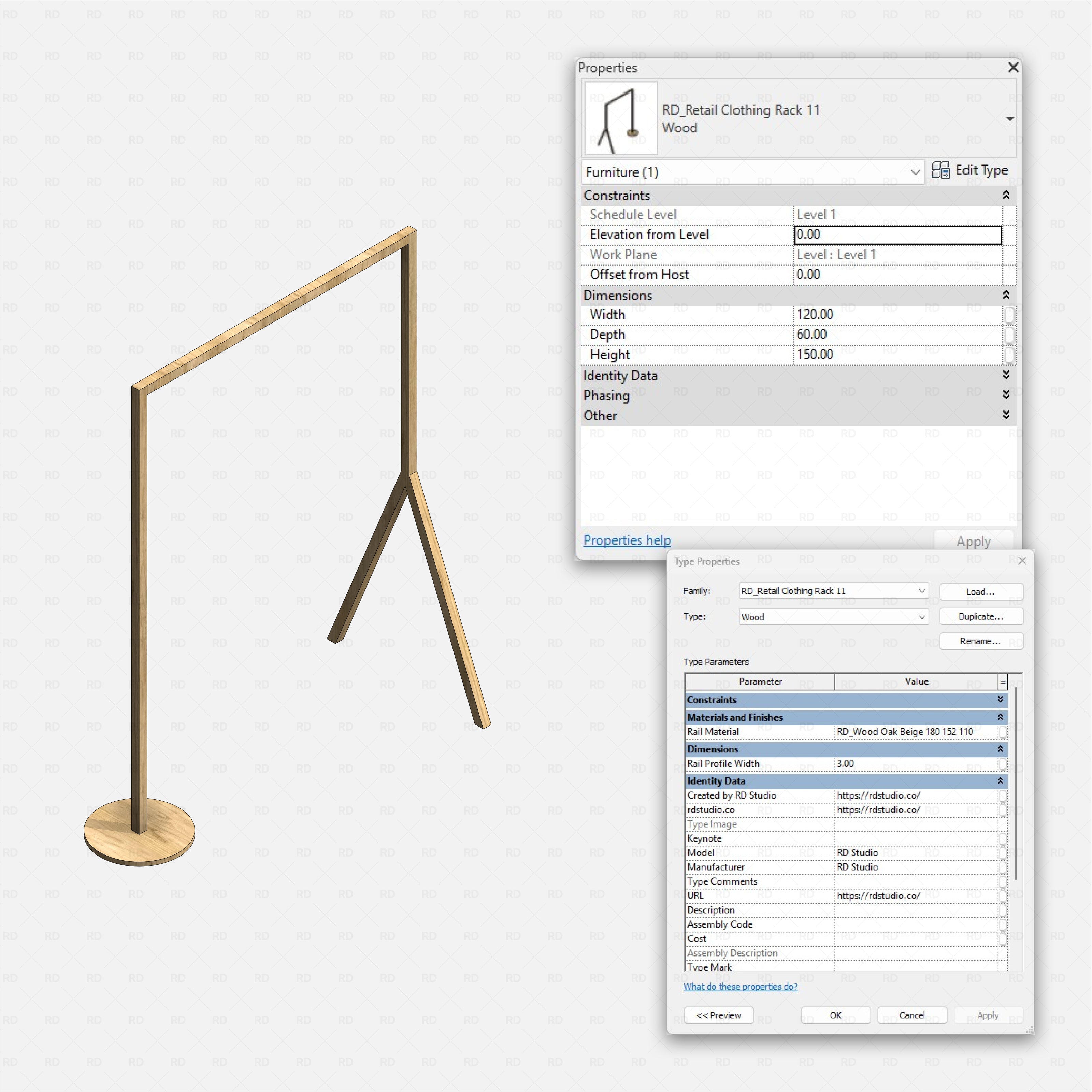
Task: Click associate parameter button for Depth
Action: (x=1009, y=335)
